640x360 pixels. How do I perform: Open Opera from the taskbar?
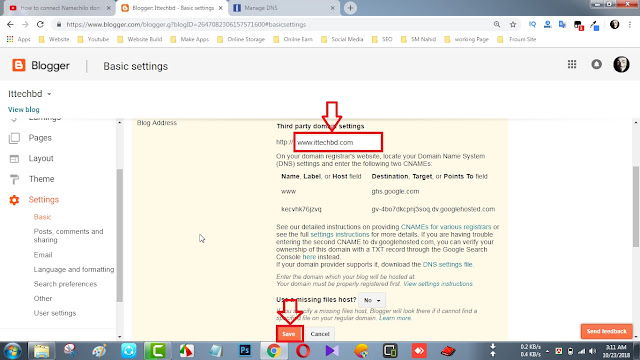click(303, 351)
